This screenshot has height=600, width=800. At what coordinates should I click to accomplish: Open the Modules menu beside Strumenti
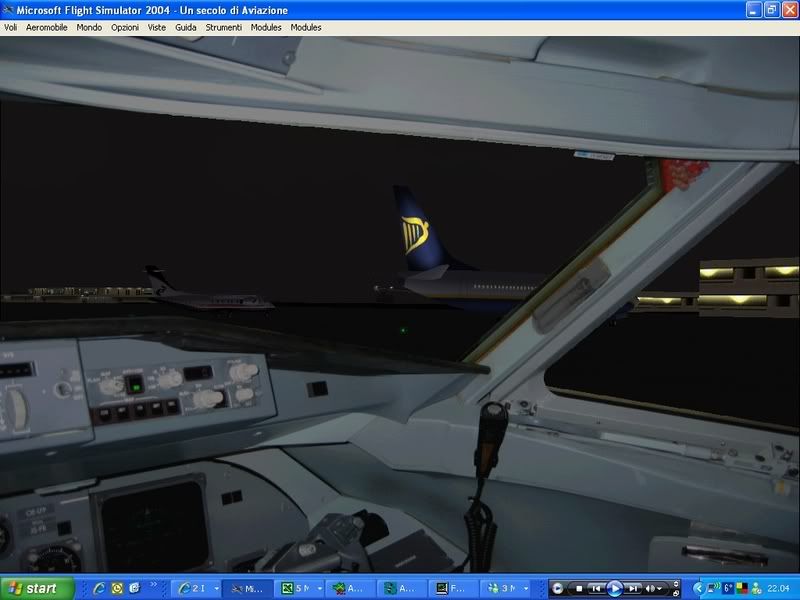pyautogui.click(x=266, y=28)
